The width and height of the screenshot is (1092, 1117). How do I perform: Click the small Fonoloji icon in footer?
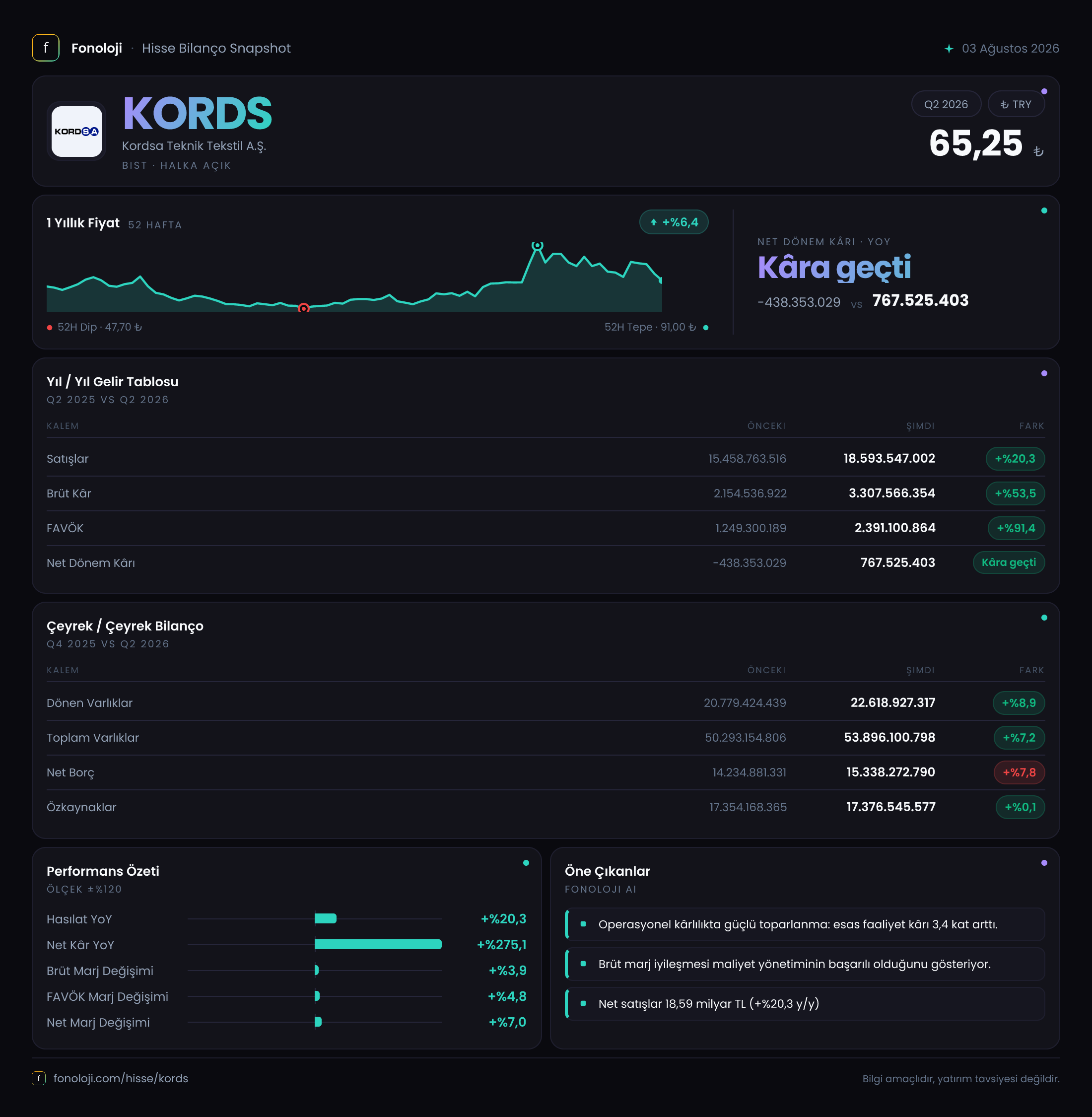38,1078
